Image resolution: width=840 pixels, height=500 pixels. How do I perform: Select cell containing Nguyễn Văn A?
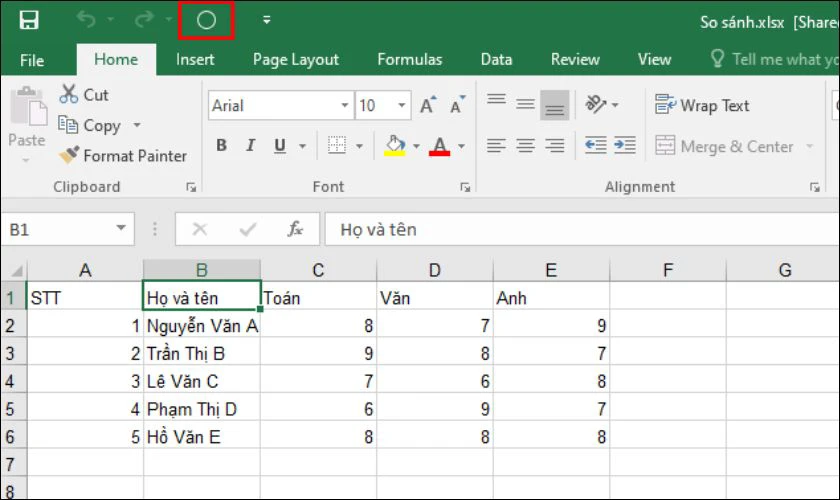click(x=202, y=325)
